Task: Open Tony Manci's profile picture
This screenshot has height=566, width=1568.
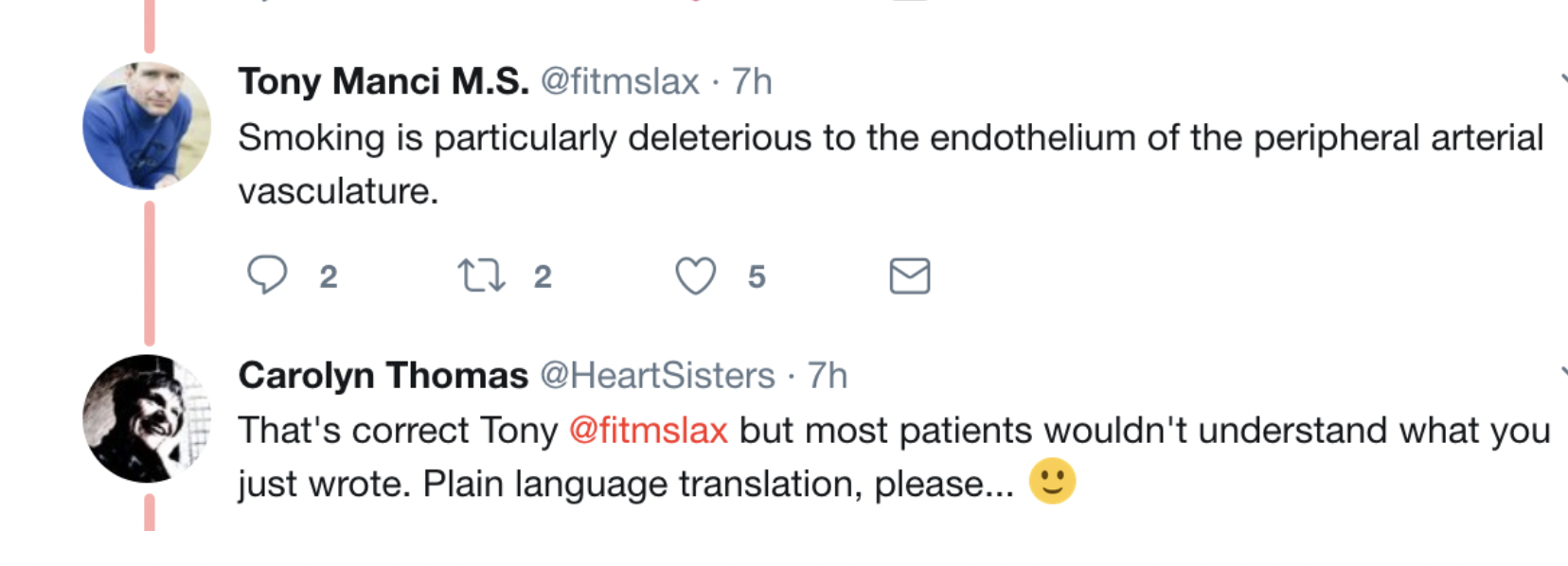Action: [x=147, y=126]
